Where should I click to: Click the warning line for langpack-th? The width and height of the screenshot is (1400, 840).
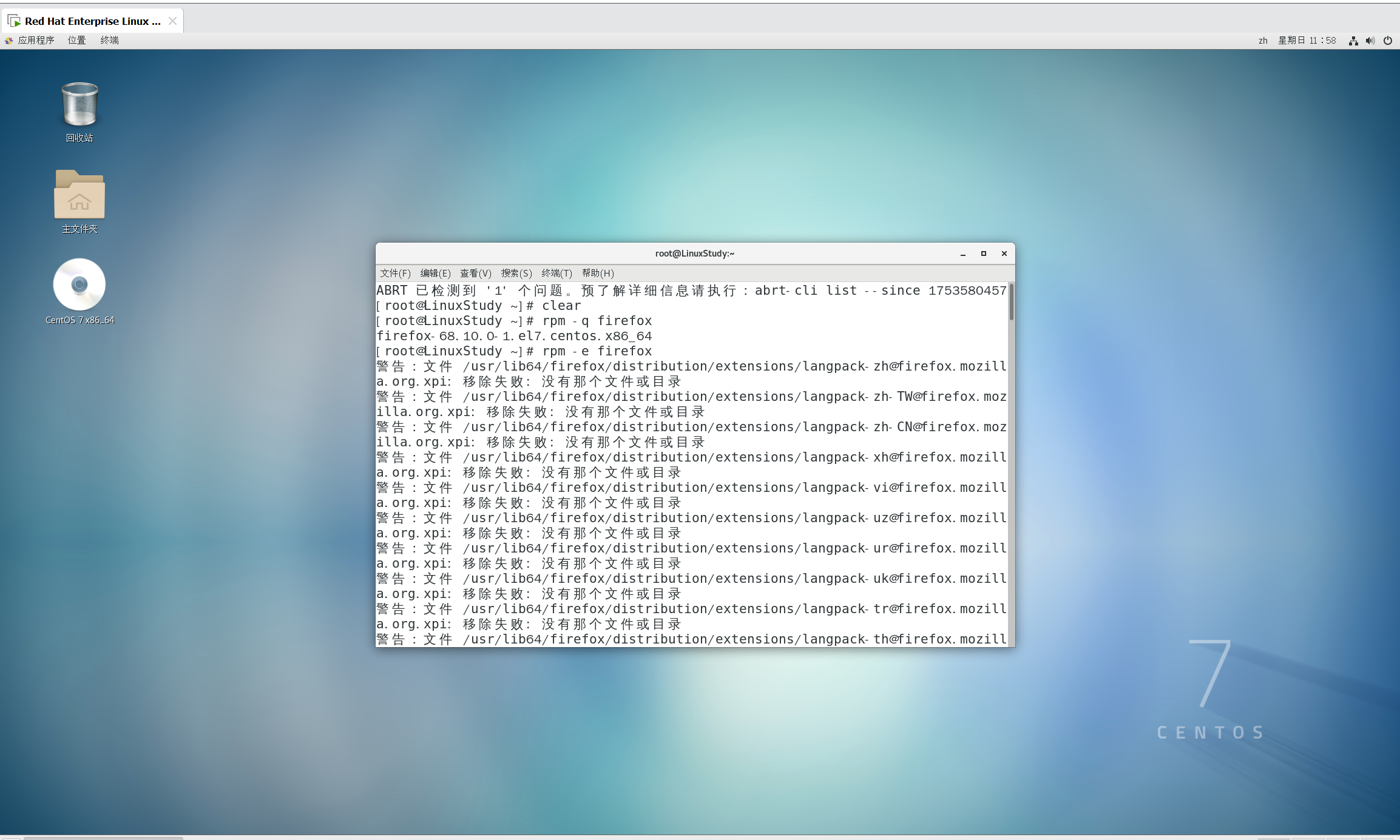tap(691, 639)
